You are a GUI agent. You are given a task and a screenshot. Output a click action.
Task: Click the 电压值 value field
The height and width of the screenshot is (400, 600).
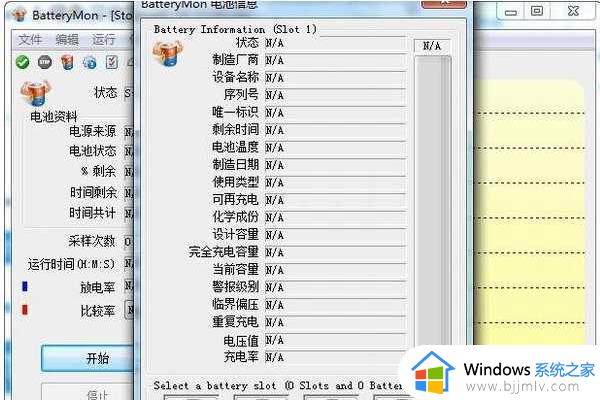tap(335, 340)
